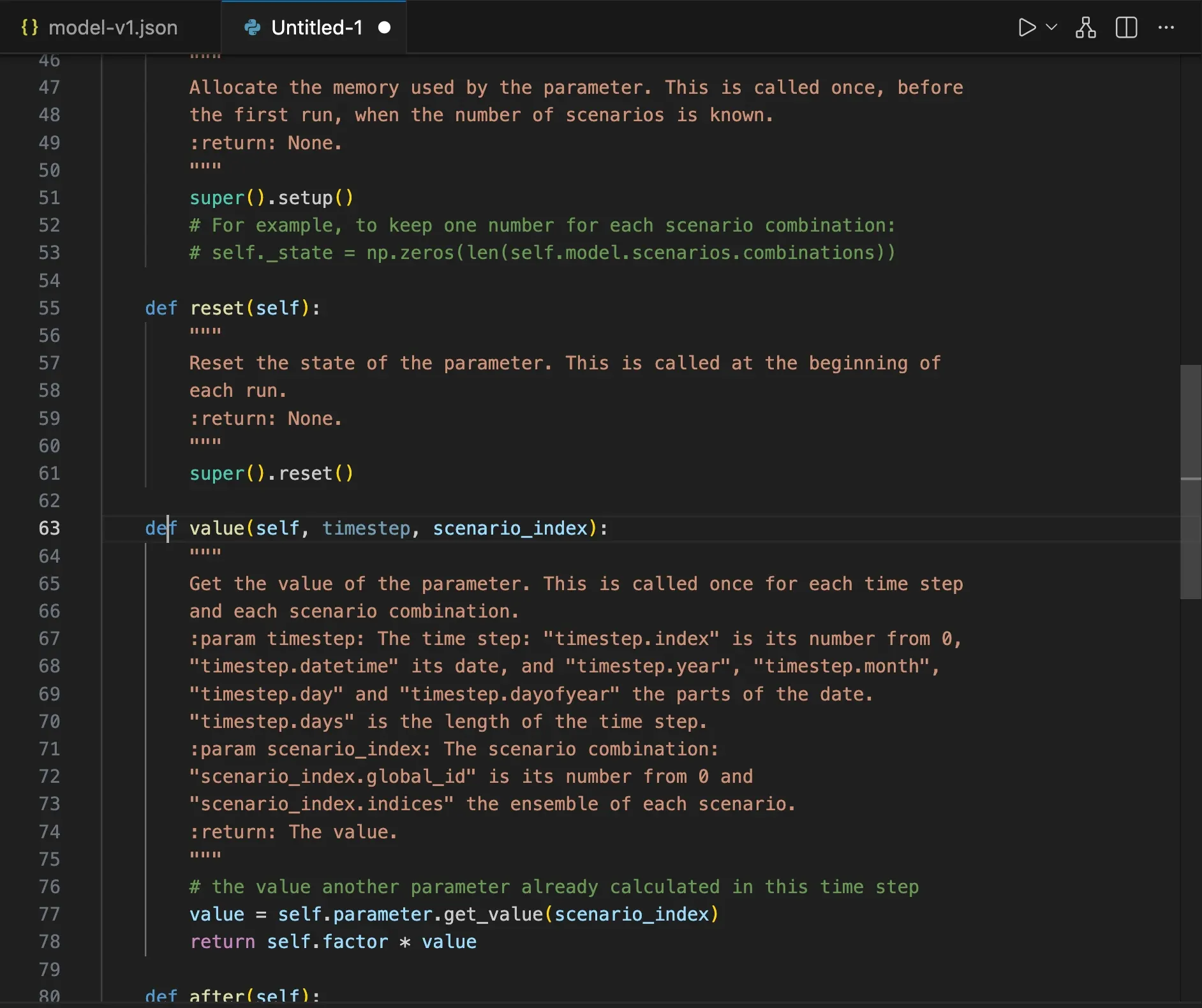
Task: Click the Python icon on Untitled-1 tab
Action: pos(253,27)
